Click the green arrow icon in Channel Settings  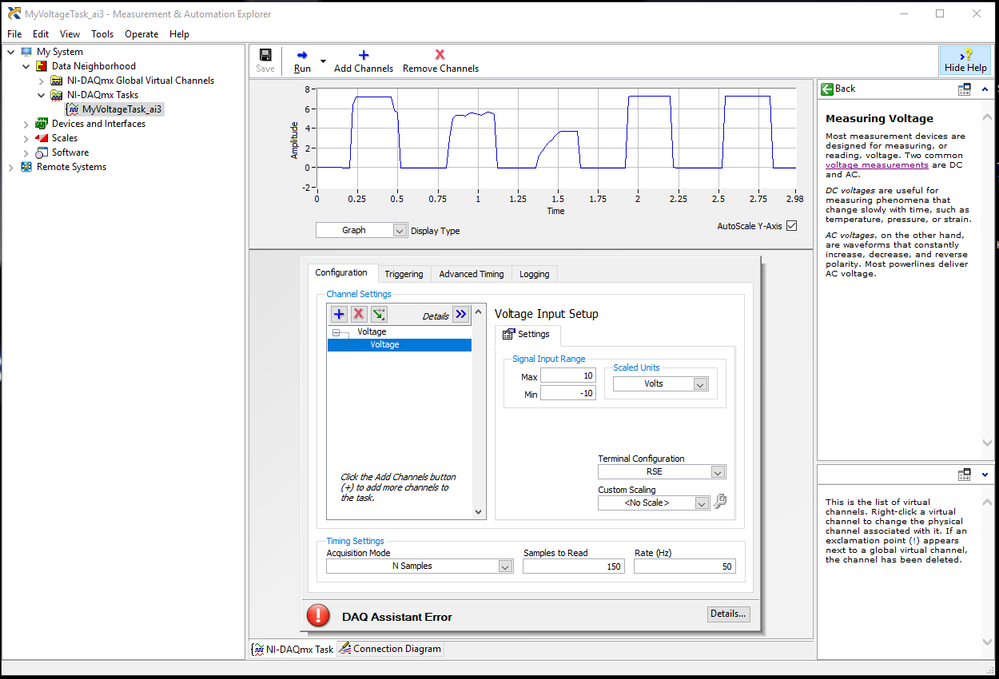coord(378,314)
